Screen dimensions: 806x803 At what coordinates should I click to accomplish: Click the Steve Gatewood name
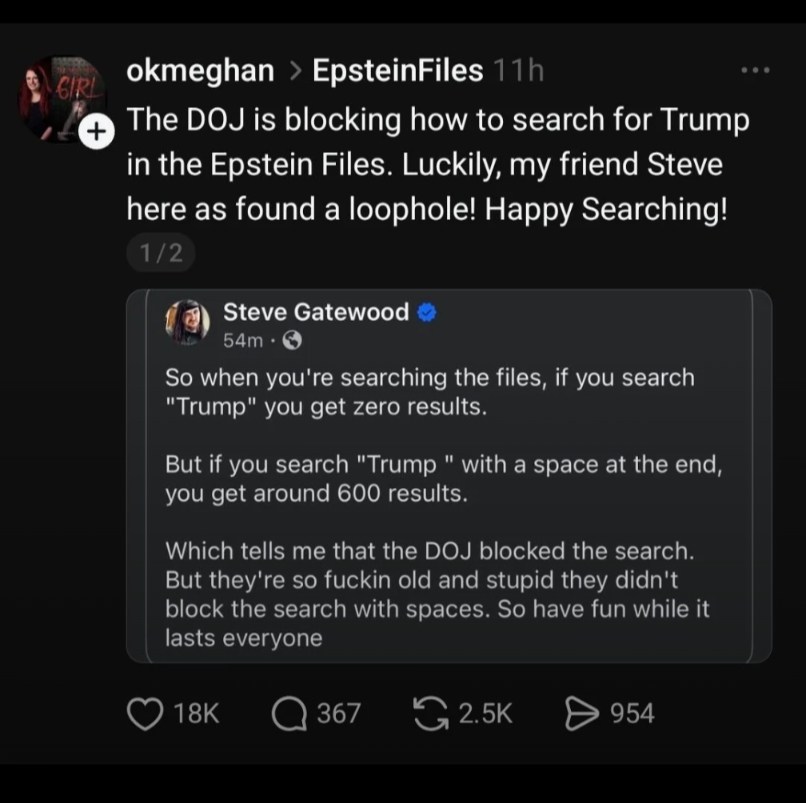coord(316,313)
